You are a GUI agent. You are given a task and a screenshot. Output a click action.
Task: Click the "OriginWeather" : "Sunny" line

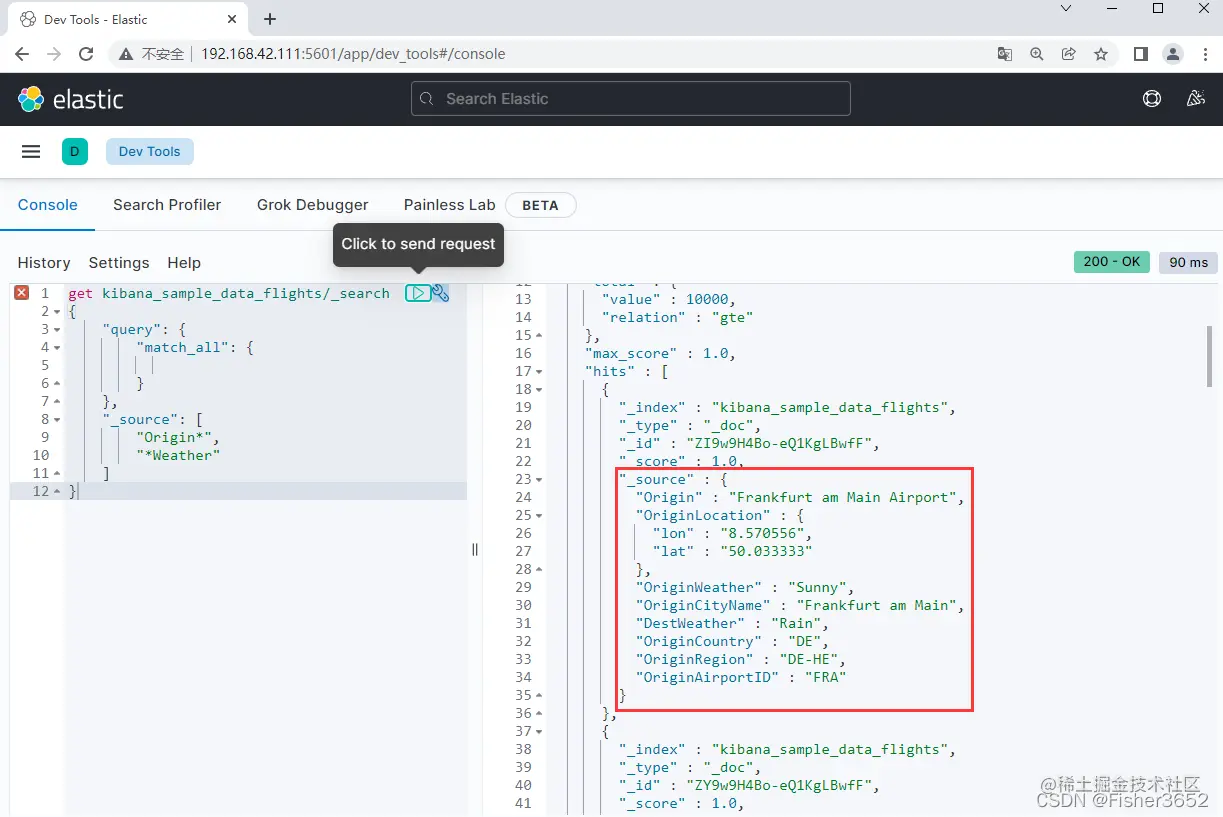point(745,587)
